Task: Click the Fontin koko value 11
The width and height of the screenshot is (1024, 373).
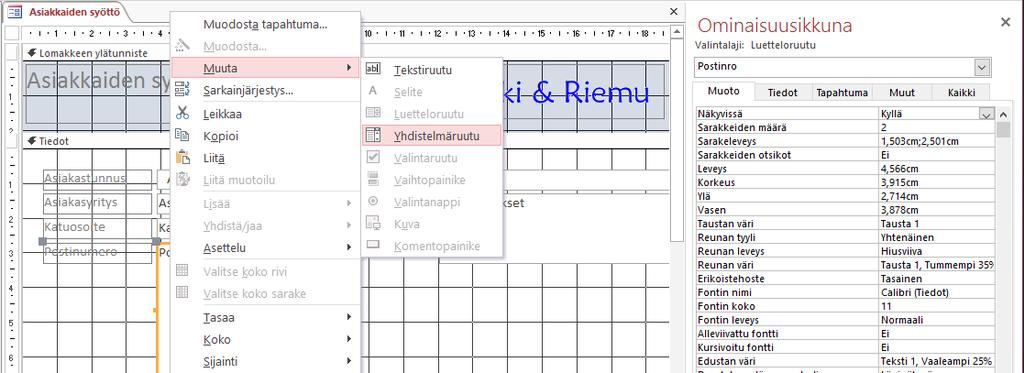Action: pyautogui.click(x=936, y=306)
